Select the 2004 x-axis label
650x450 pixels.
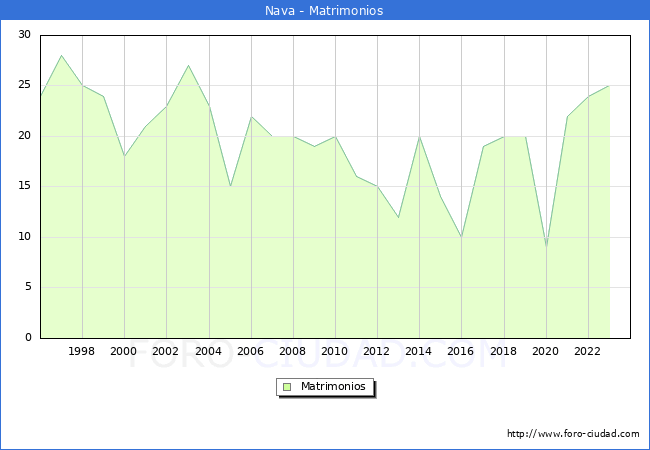point(209,352)
